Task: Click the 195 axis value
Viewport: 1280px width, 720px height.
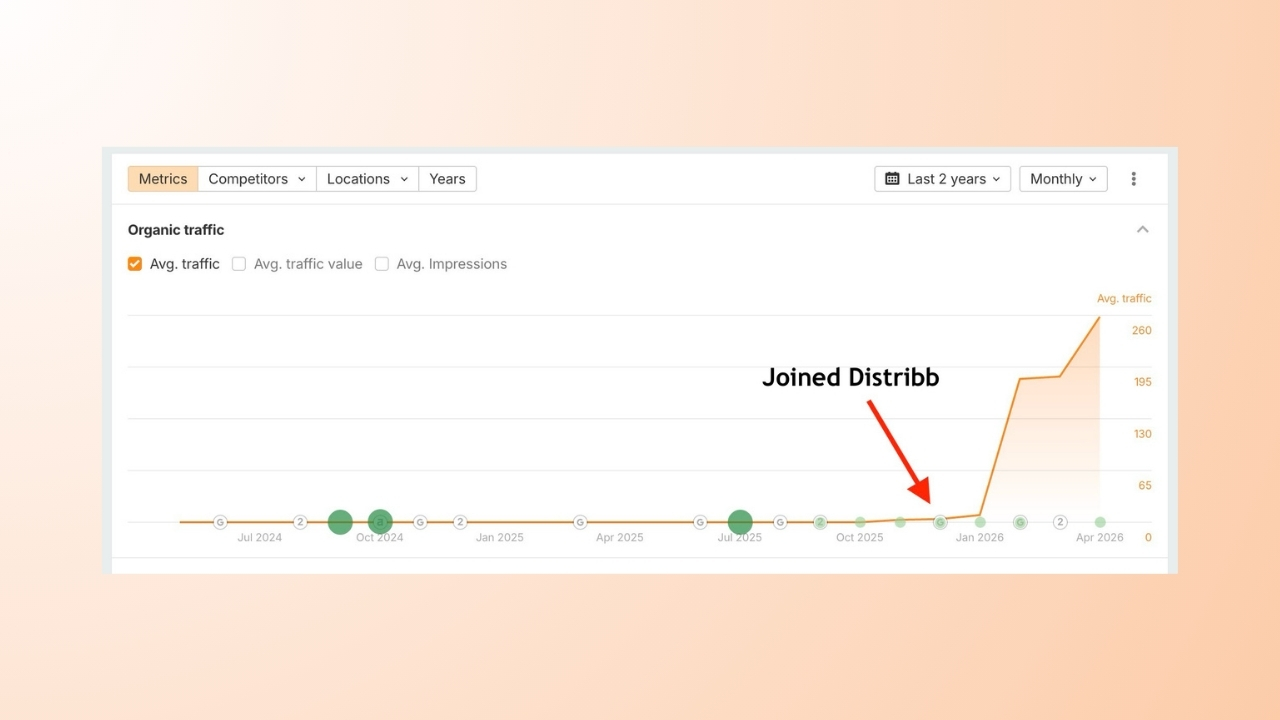Action: pyautogui.click(x=1142, y=382)
